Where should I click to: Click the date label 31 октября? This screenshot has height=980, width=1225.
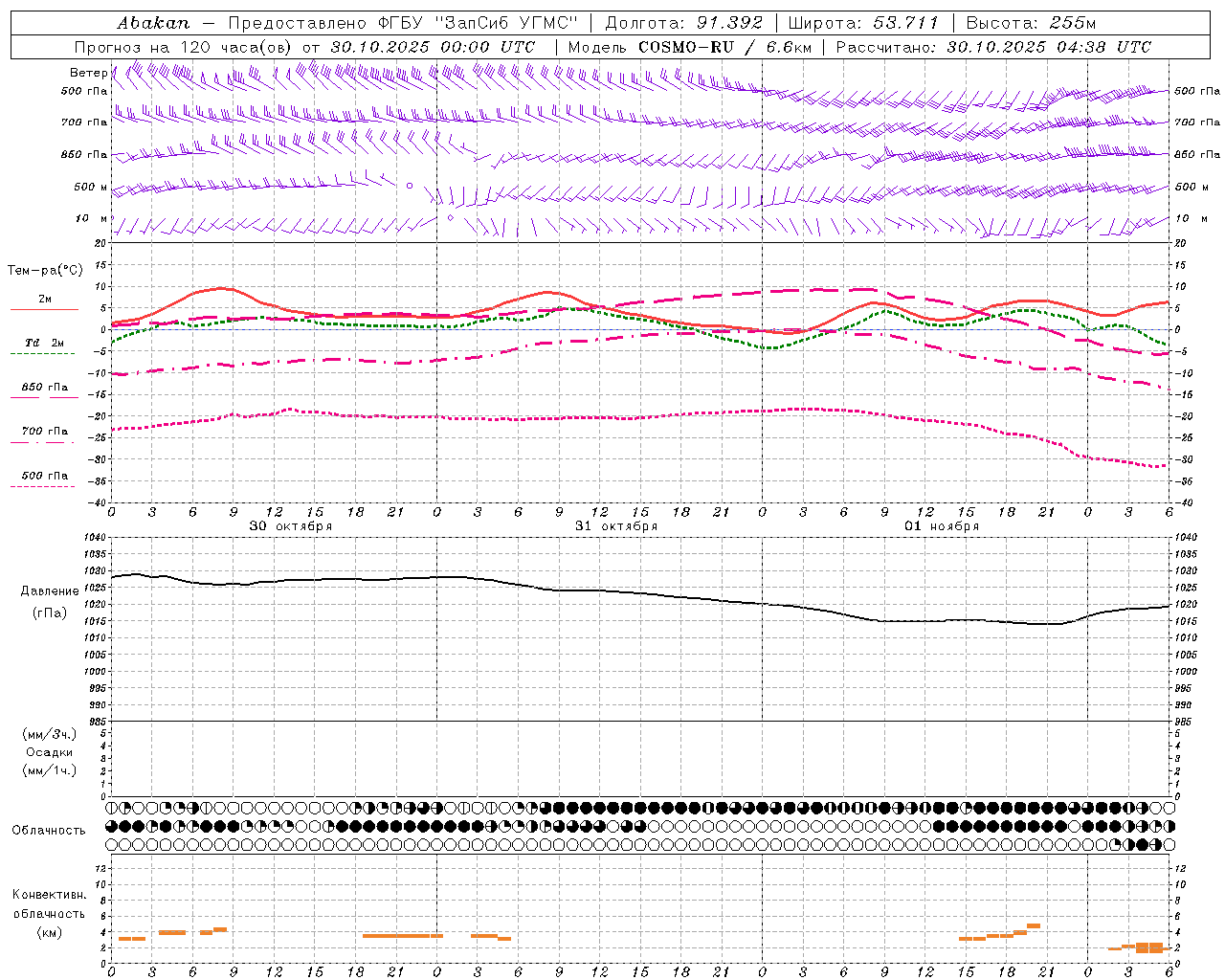[x=616, y=526]
